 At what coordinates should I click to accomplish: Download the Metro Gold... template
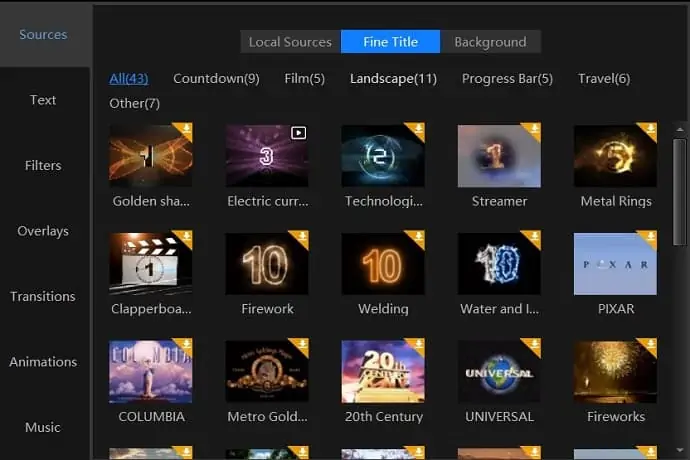pyautogui.click(x=302, y=345)
